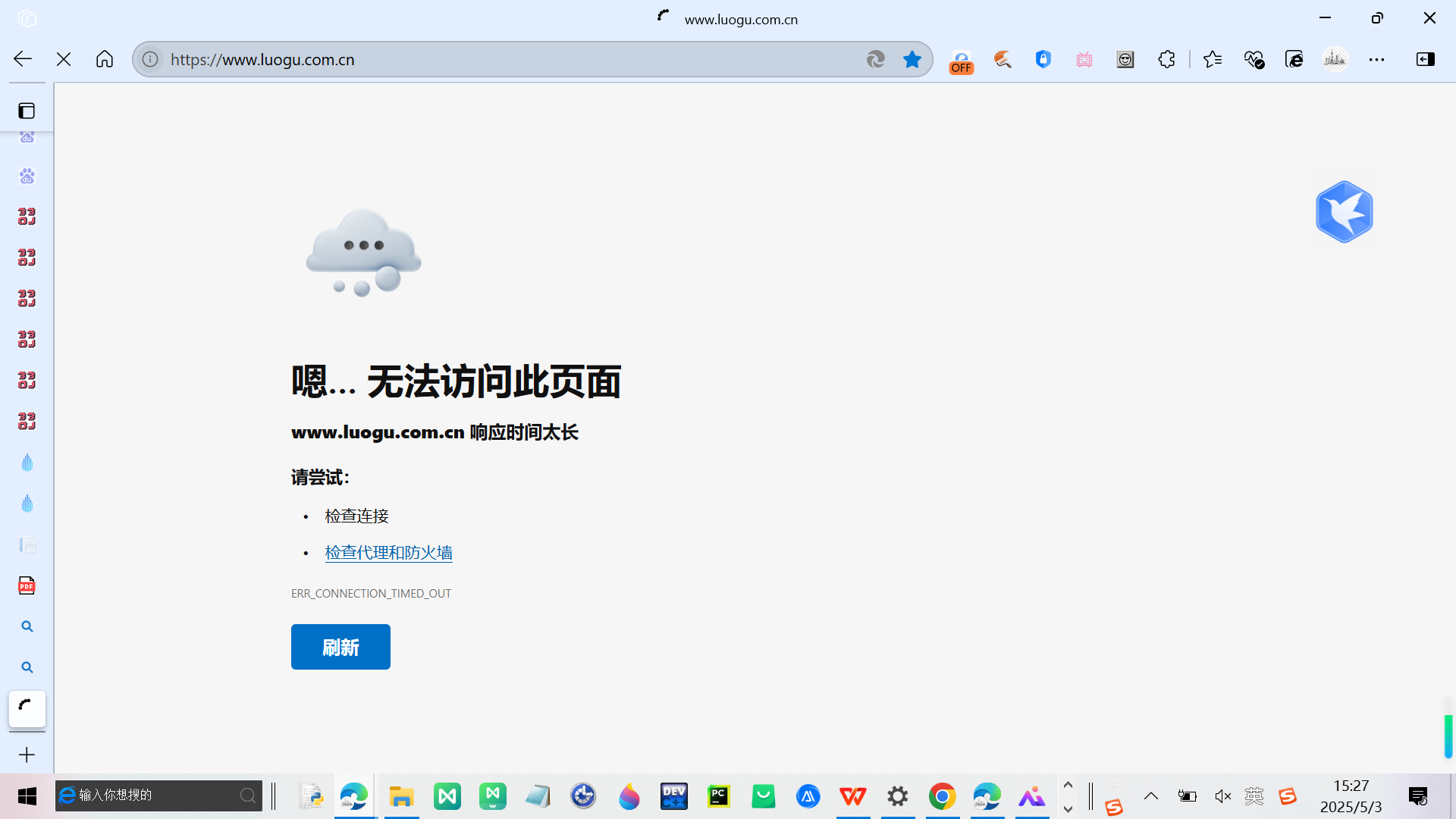Open the notepad icon in taskbar
The width and height of the screenshot is (1456, 819).
click(538, 796)
